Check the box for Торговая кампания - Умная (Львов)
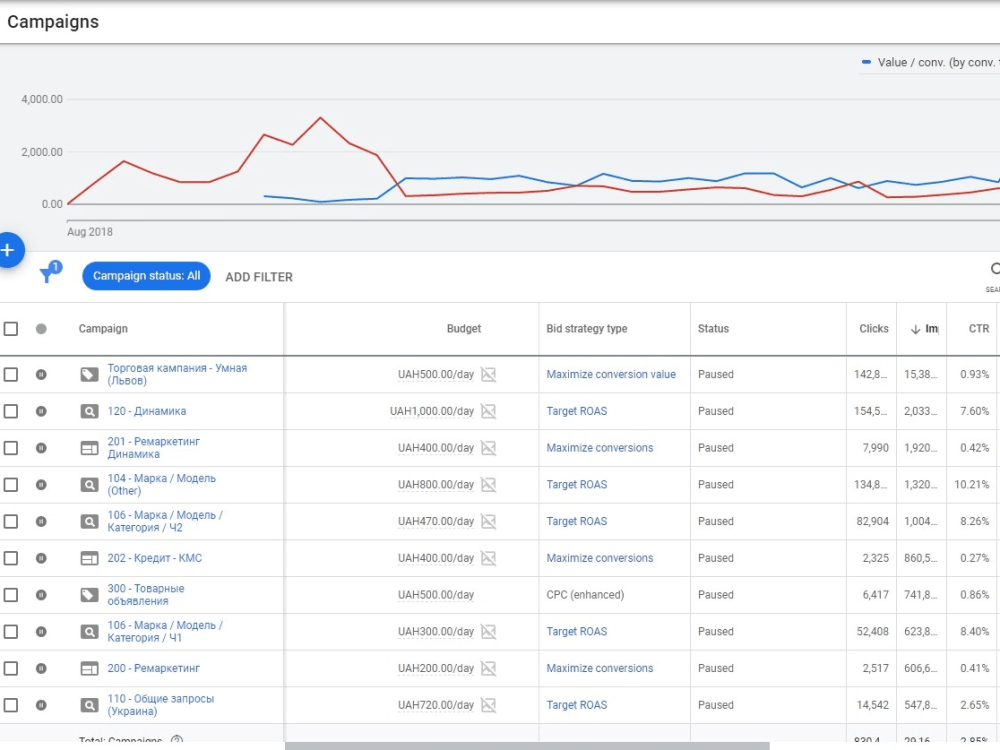The height and width of the screenshot is (750, 1000). point(11,374)
